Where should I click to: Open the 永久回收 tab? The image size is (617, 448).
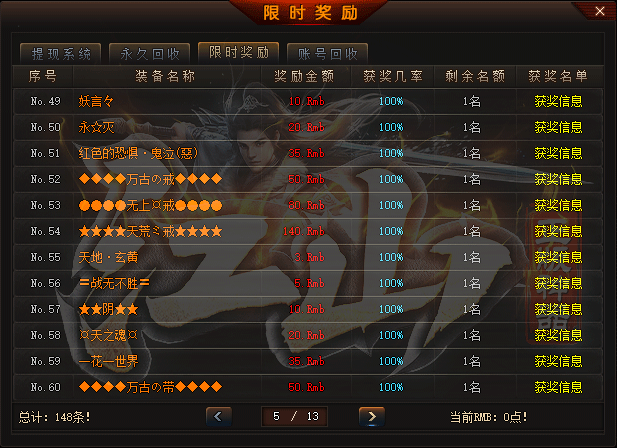[x=150, y=53]
